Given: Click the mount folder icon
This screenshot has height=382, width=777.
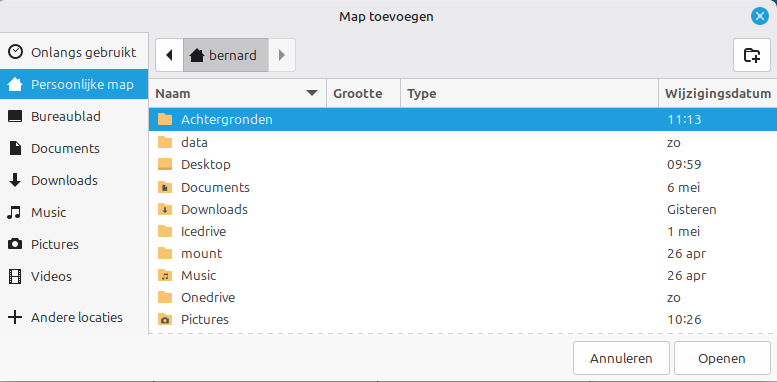Looking at the screenshot, I should tap(165, 254).
